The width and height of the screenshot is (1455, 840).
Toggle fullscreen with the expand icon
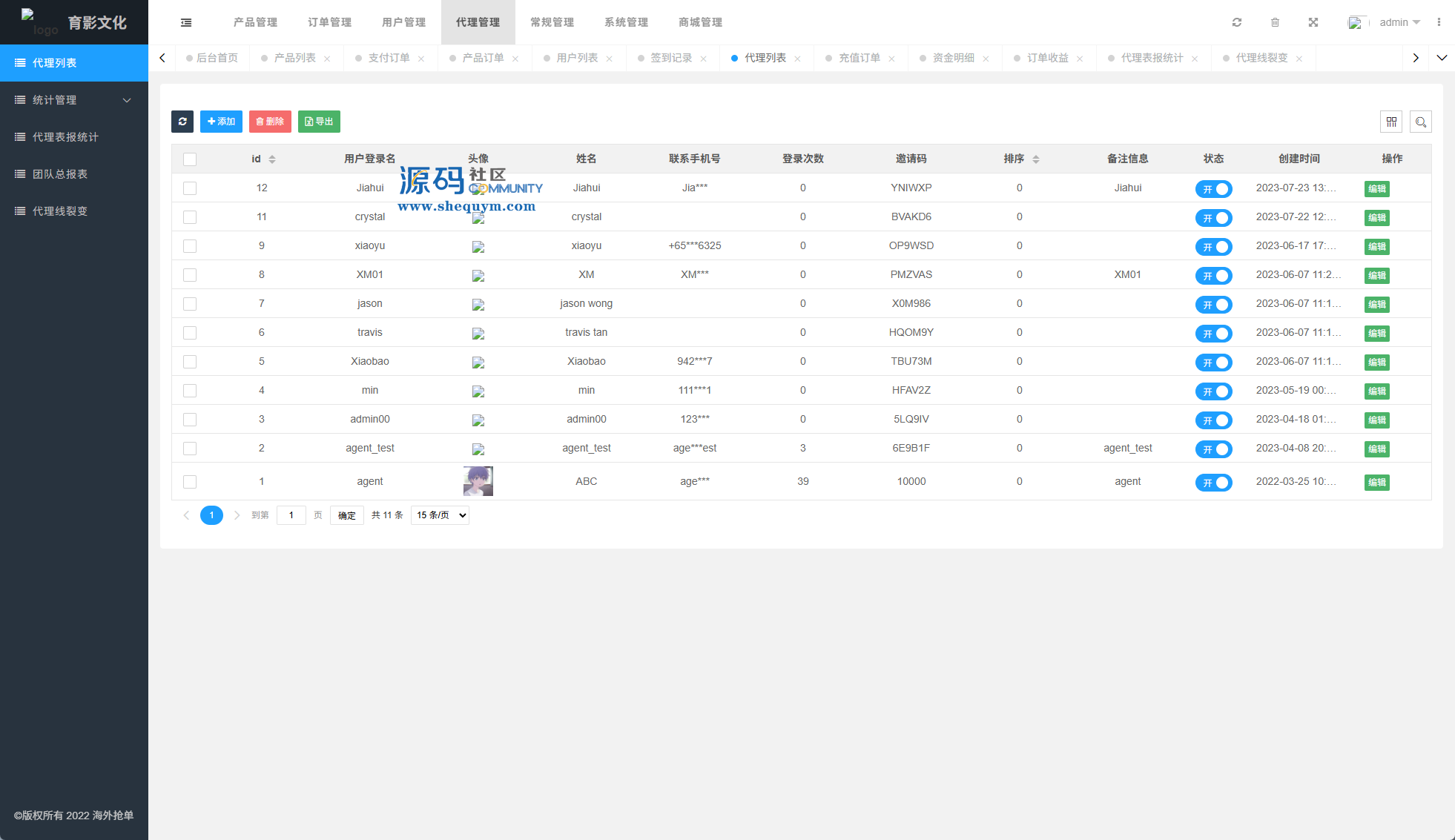1313,22
